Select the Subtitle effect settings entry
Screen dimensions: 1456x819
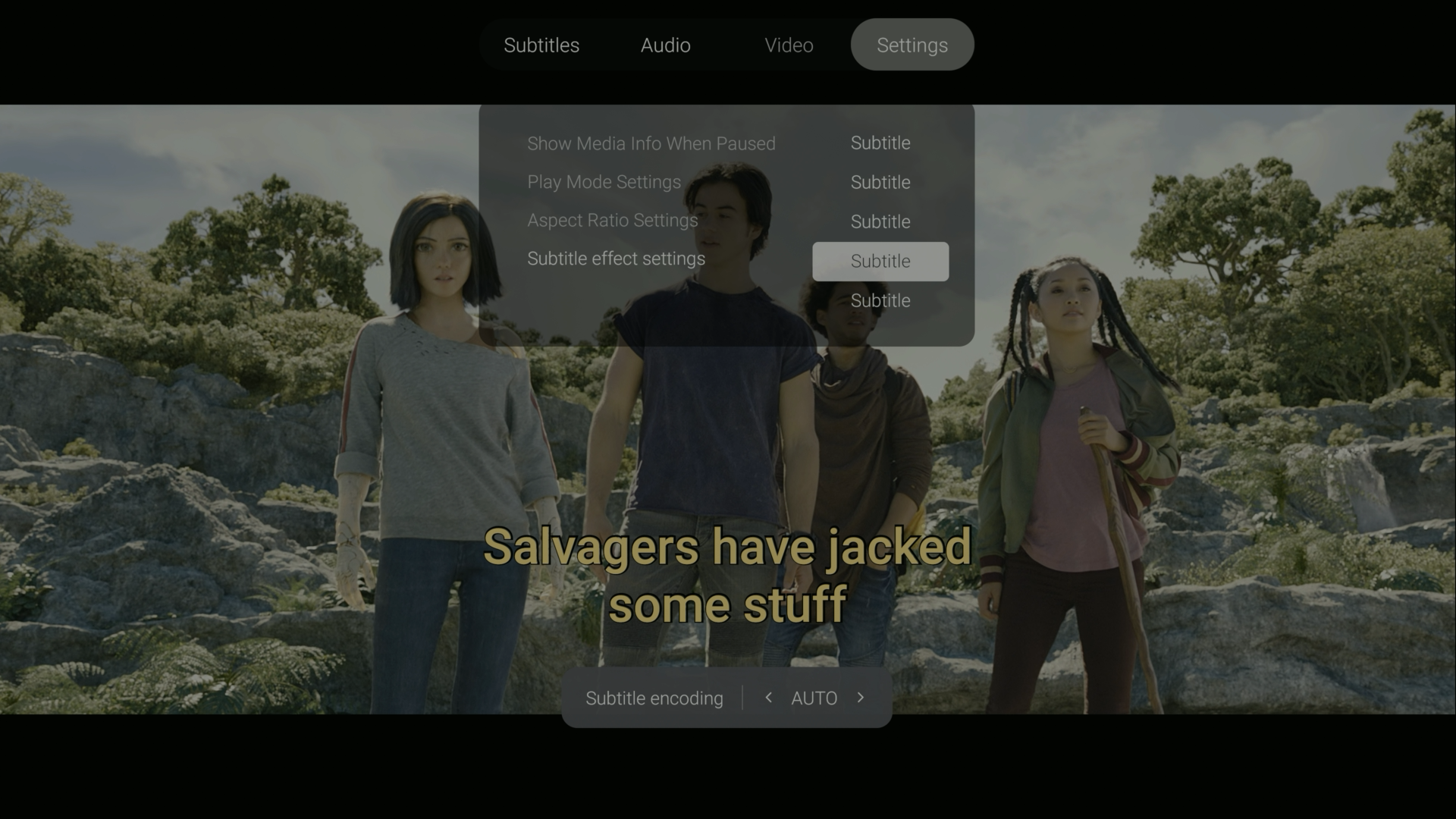point(616,259)
